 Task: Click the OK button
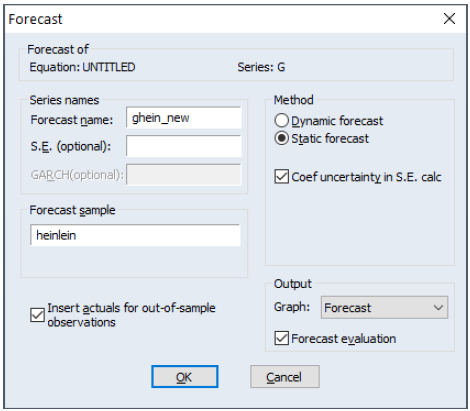185,377
